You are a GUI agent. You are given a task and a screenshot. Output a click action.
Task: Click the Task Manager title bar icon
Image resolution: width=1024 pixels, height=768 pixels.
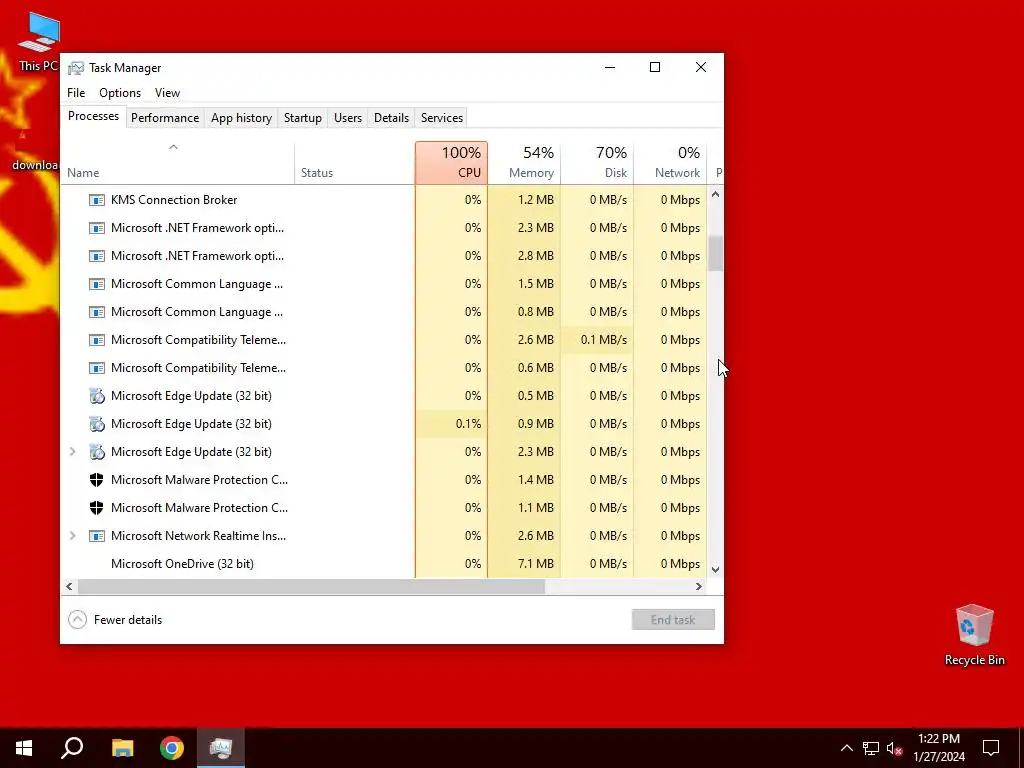(x=76, y=68)
